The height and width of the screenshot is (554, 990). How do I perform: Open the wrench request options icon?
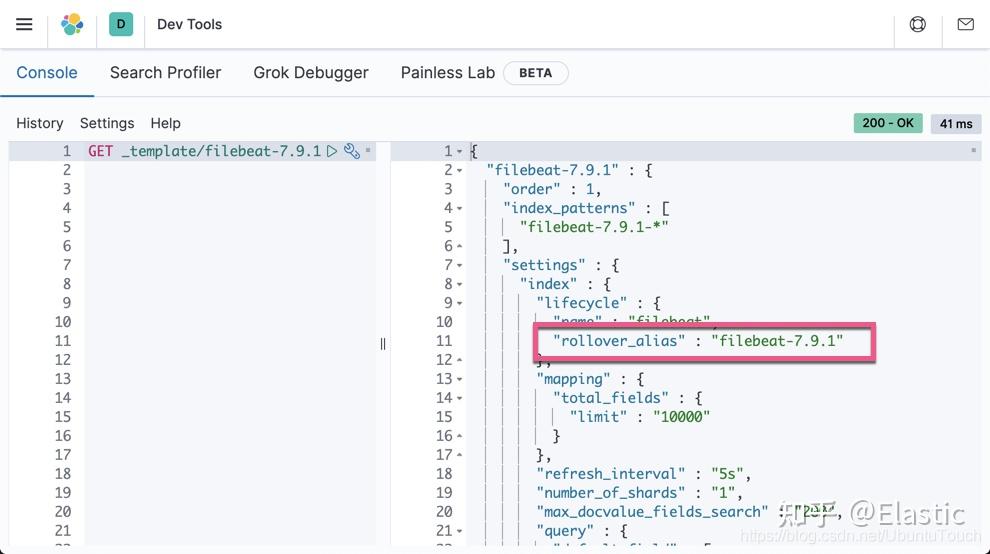point(352,151)
